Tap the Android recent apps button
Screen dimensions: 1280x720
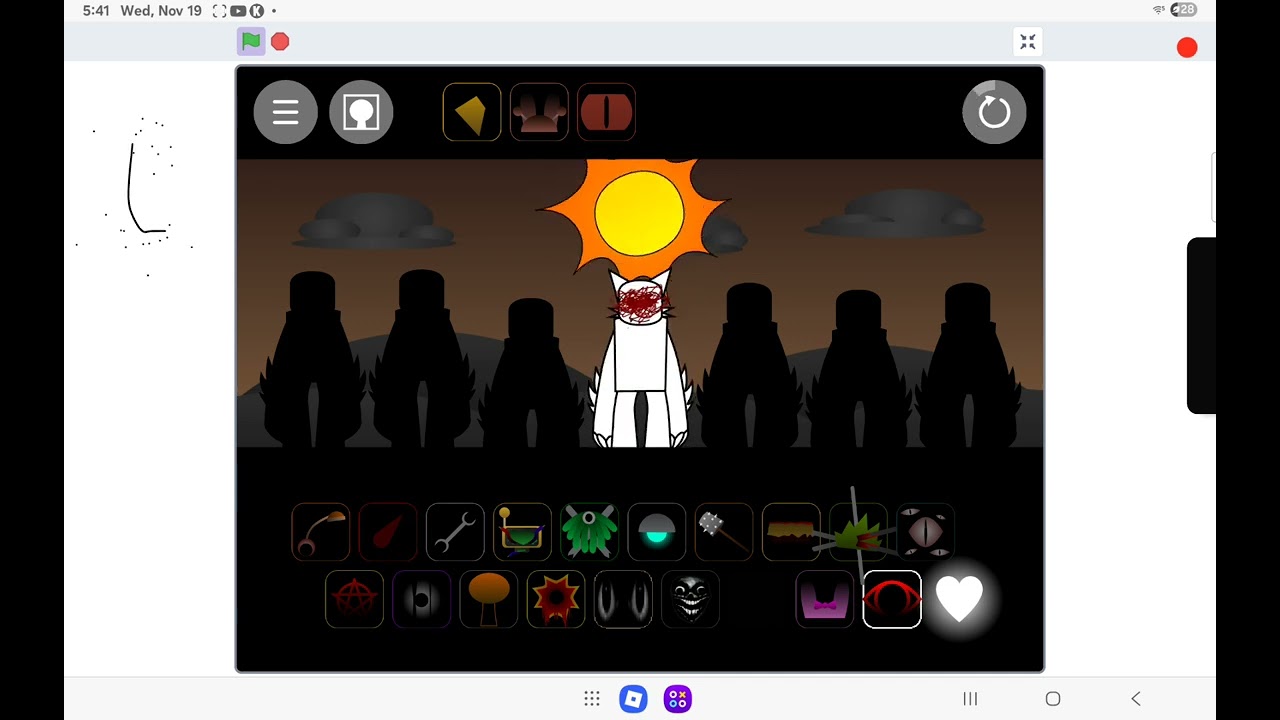point(970,699)
